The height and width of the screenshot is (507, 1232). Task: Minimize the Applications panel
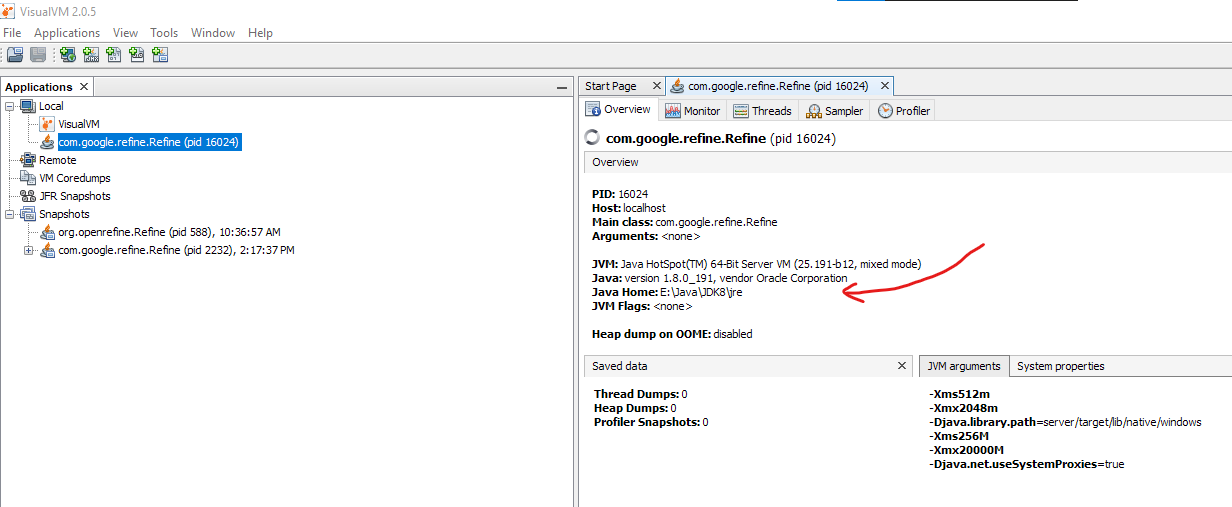point(562,88)
